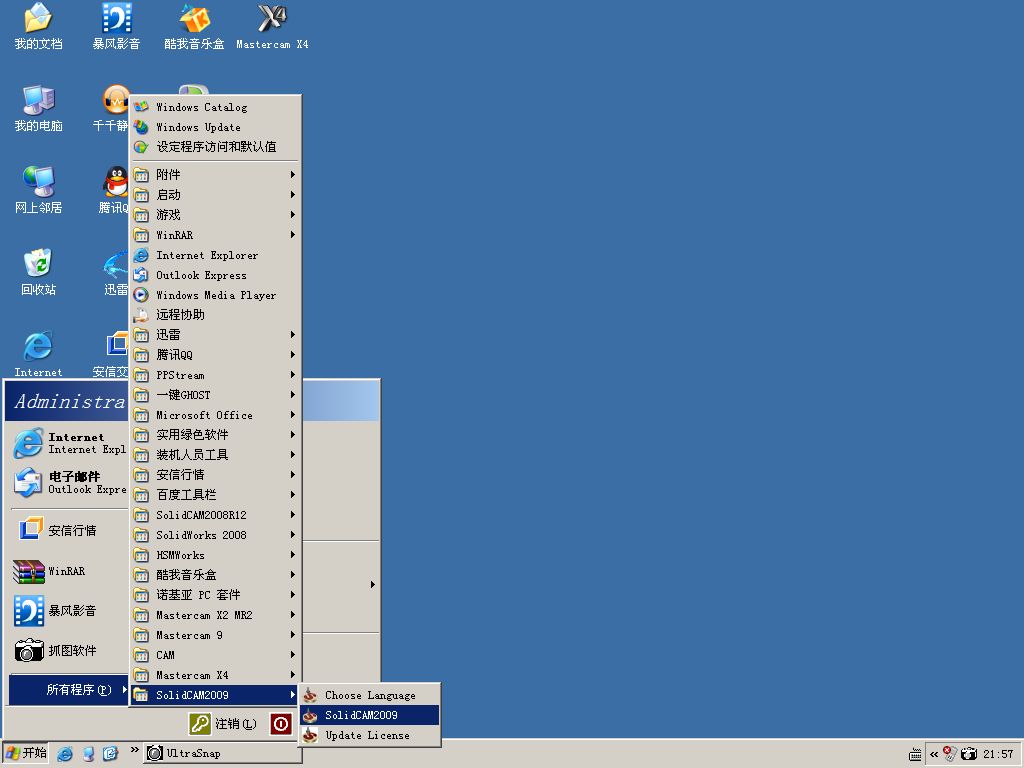Screen dimensions: 1024x768
Task: Open 网上邻居 desktop icon
Action: [38, 190]
